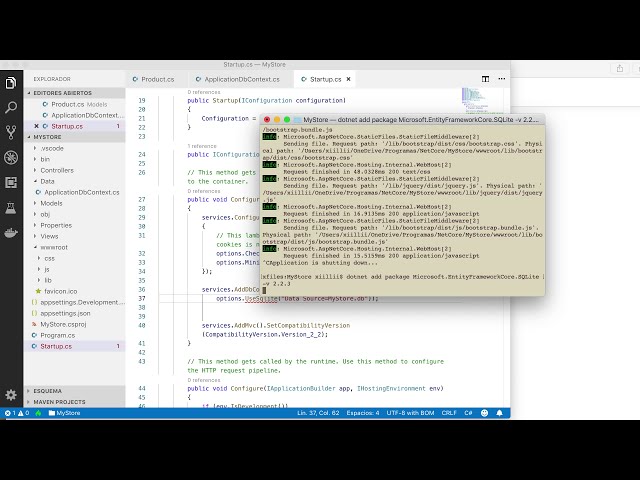Click line number 40 in gutter

click(x=142, y=325)
